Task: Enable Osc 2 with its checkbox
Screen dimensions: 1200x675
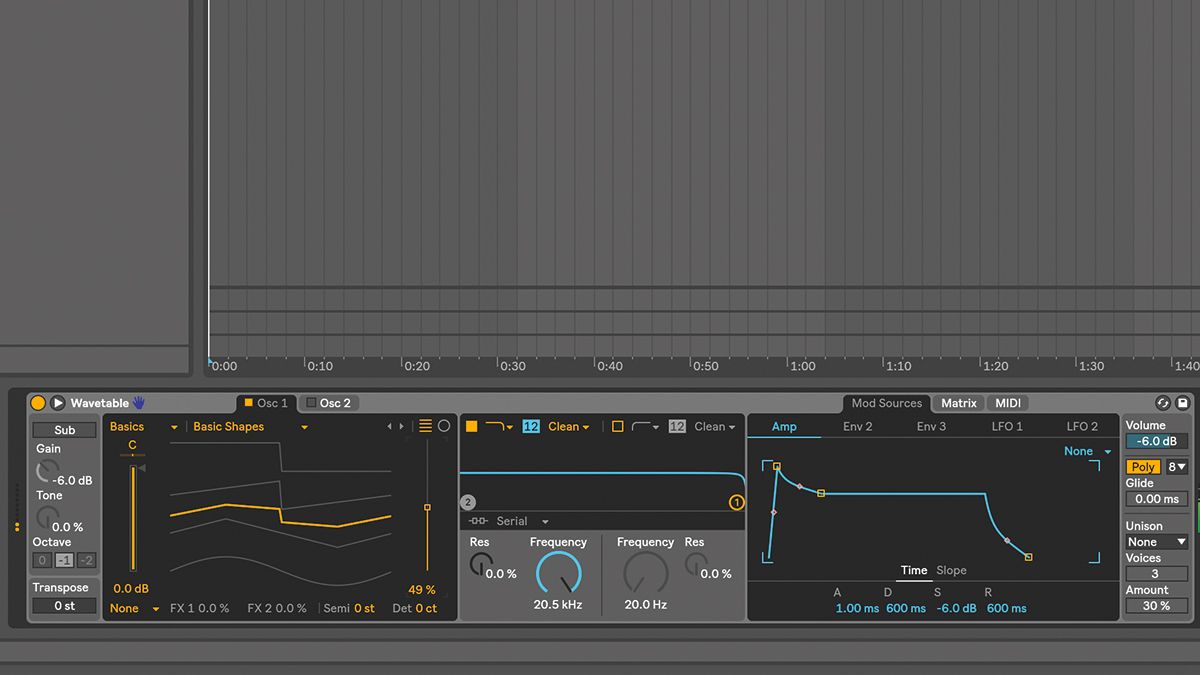Action: (x=311, y=403)
